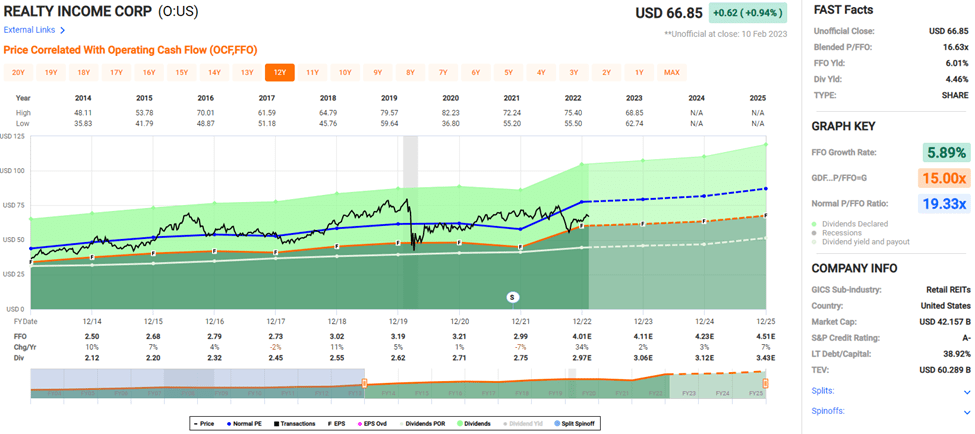Select the 1Y time range tab

coord(639,73)
